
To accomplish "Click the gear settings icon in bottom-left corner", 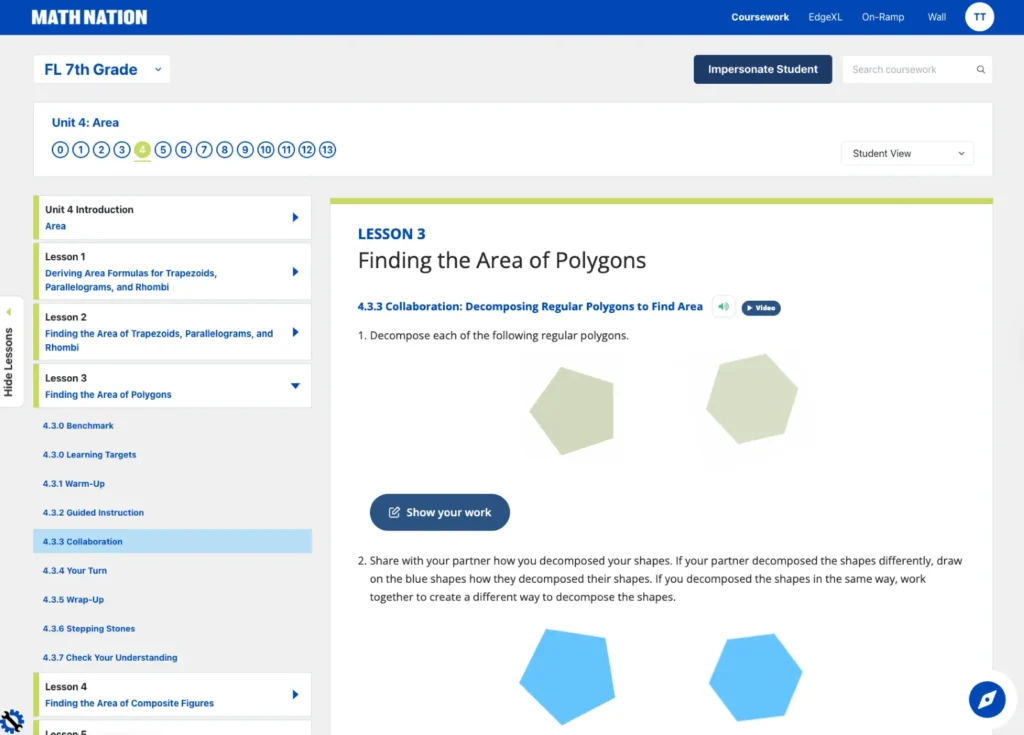I will (x=12, y=720).
